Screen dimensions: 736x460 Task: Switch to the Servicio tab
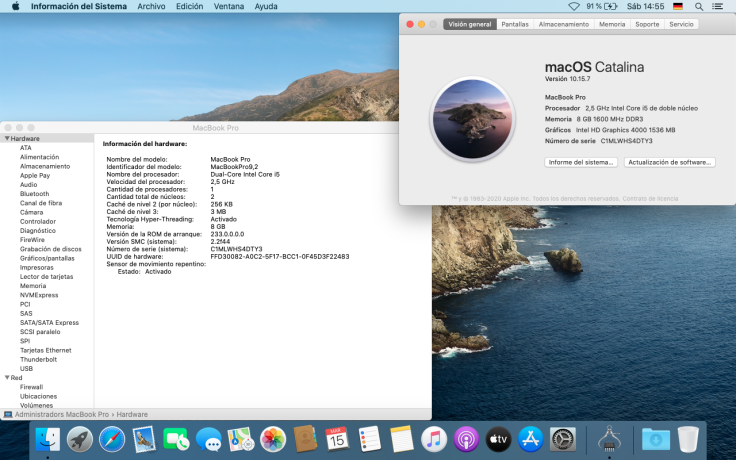(681, 24)
